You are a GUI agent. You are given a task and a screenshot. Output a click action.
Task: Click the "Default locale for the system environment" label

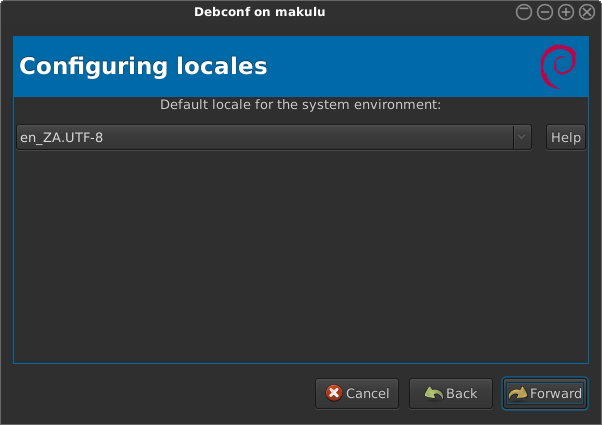[301, 104]
